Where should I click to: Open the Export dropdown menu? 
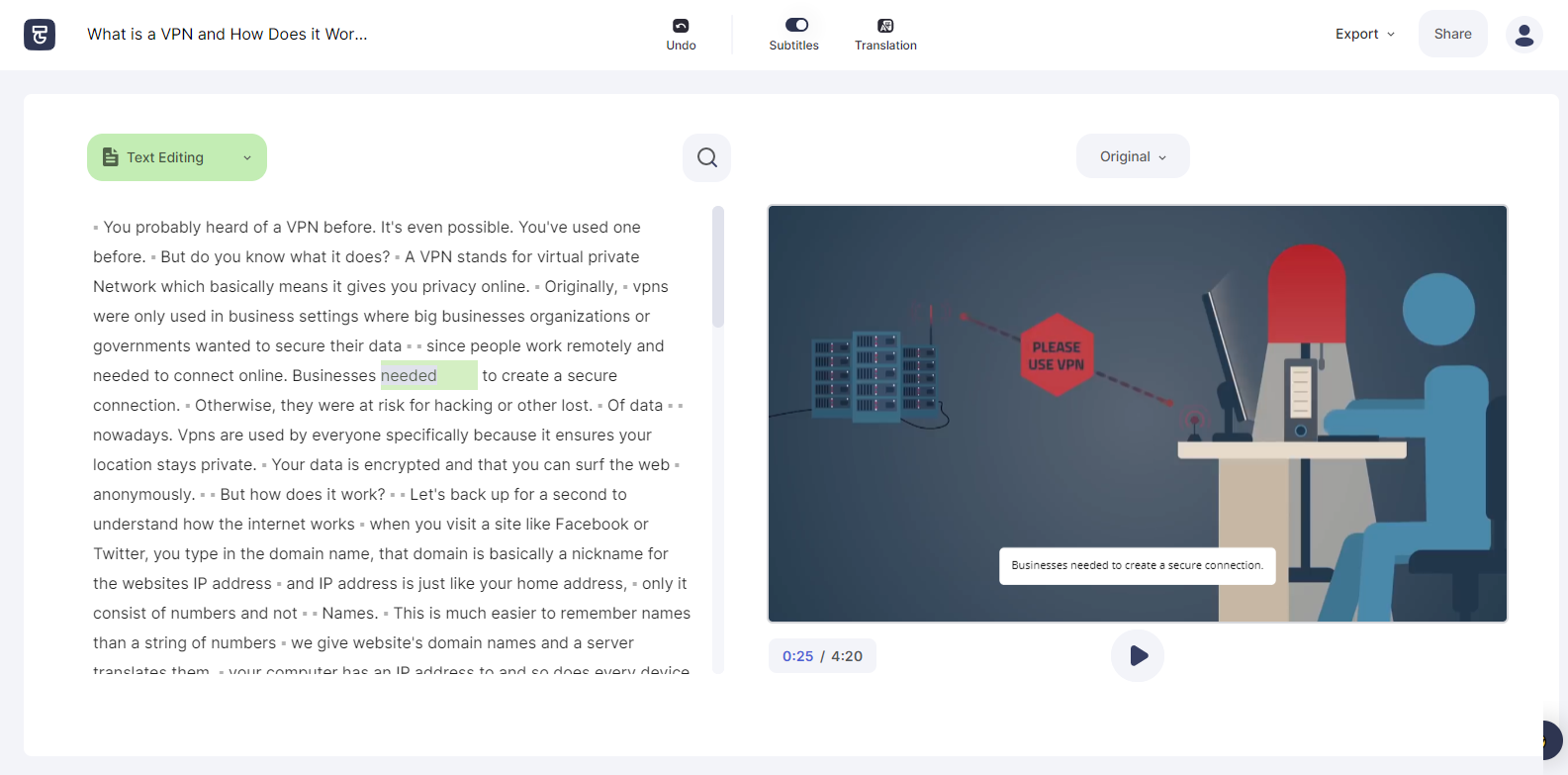[x=1365, y=34]
